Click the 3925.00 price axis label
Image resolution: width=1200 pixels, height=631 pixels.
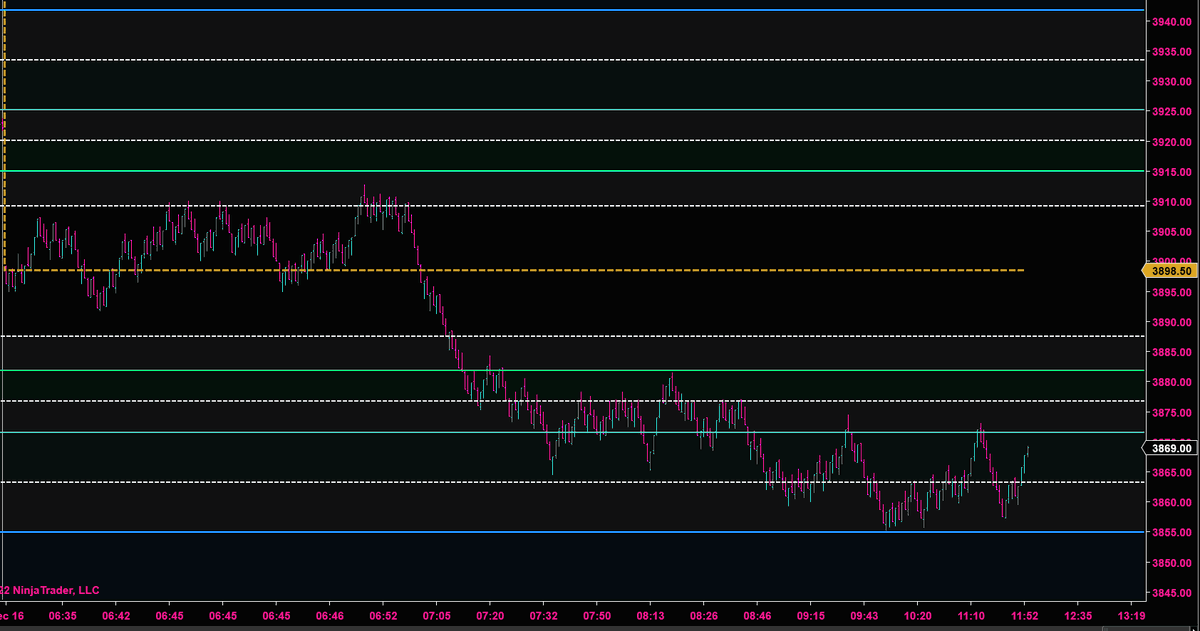pos(1172,112)
